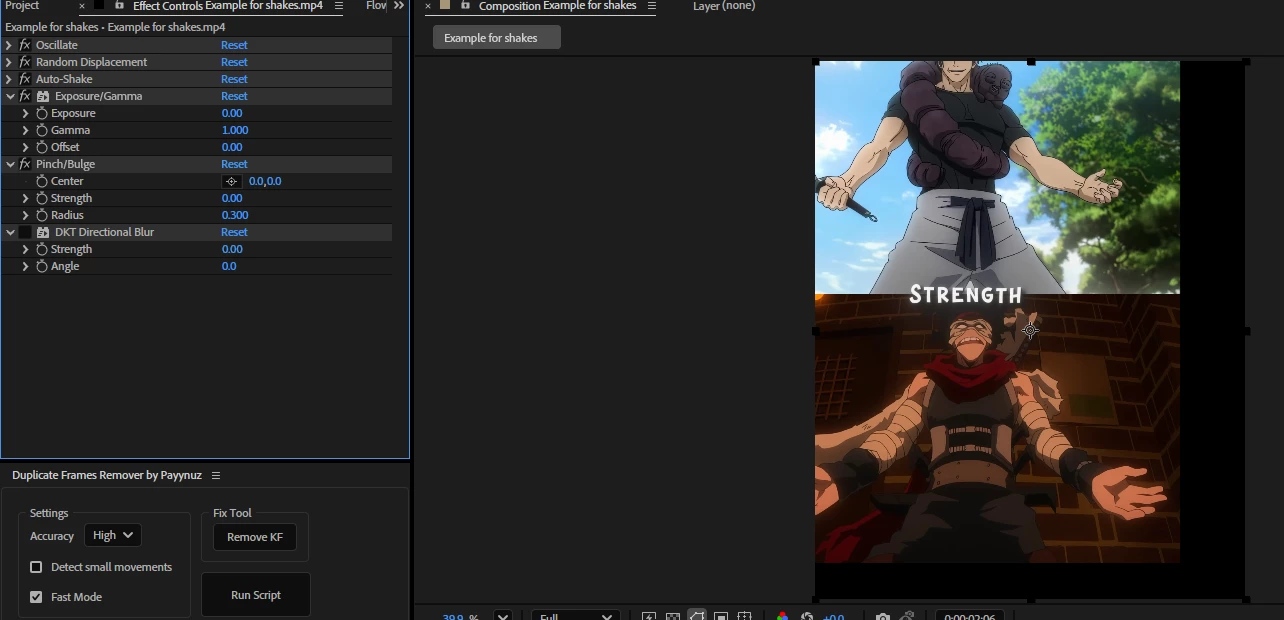Uncheck the Fast Mode checkbox
This screenshot has height=620, width=1284.
(36, 597)
